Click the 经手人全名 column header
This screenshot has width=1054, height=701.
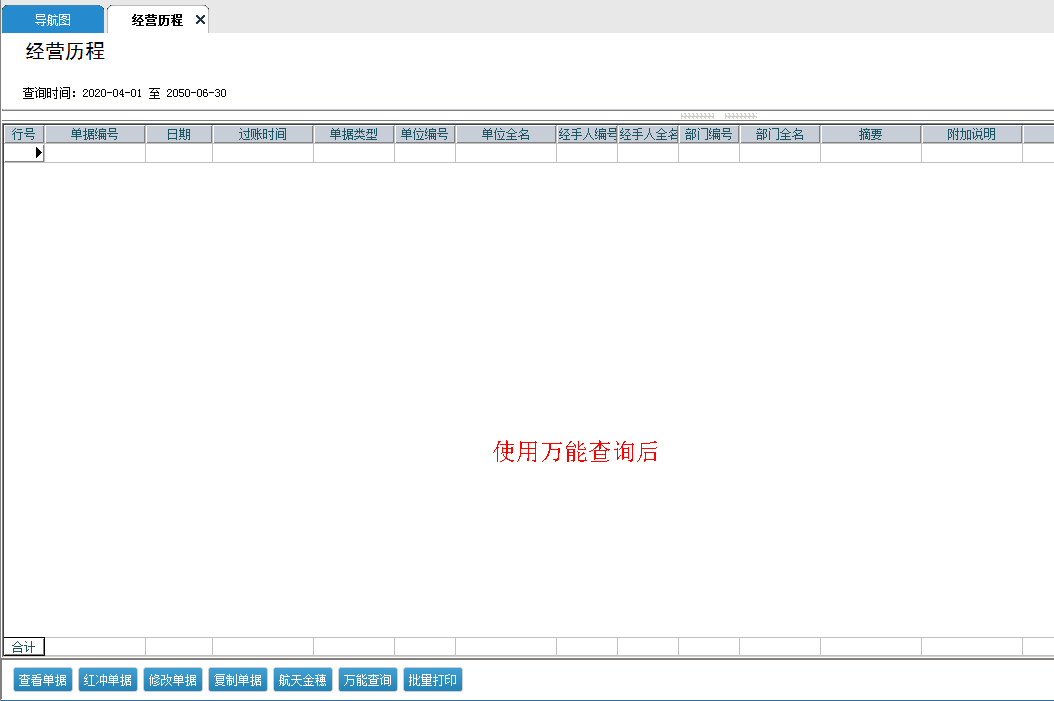(x=648, y=134)
